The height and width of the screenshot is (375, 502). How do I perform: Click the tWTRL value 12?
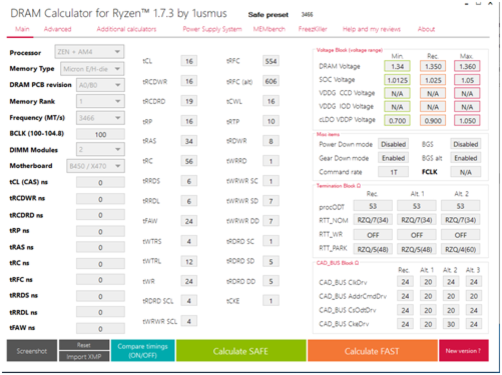189,261
